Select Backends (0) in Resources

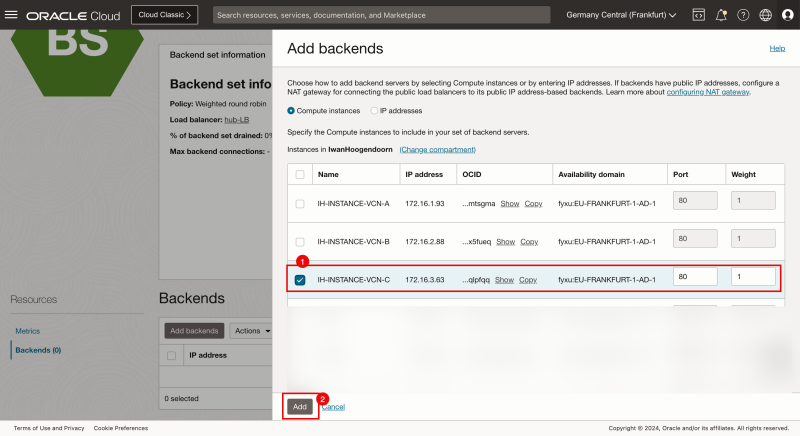(37, 350)
